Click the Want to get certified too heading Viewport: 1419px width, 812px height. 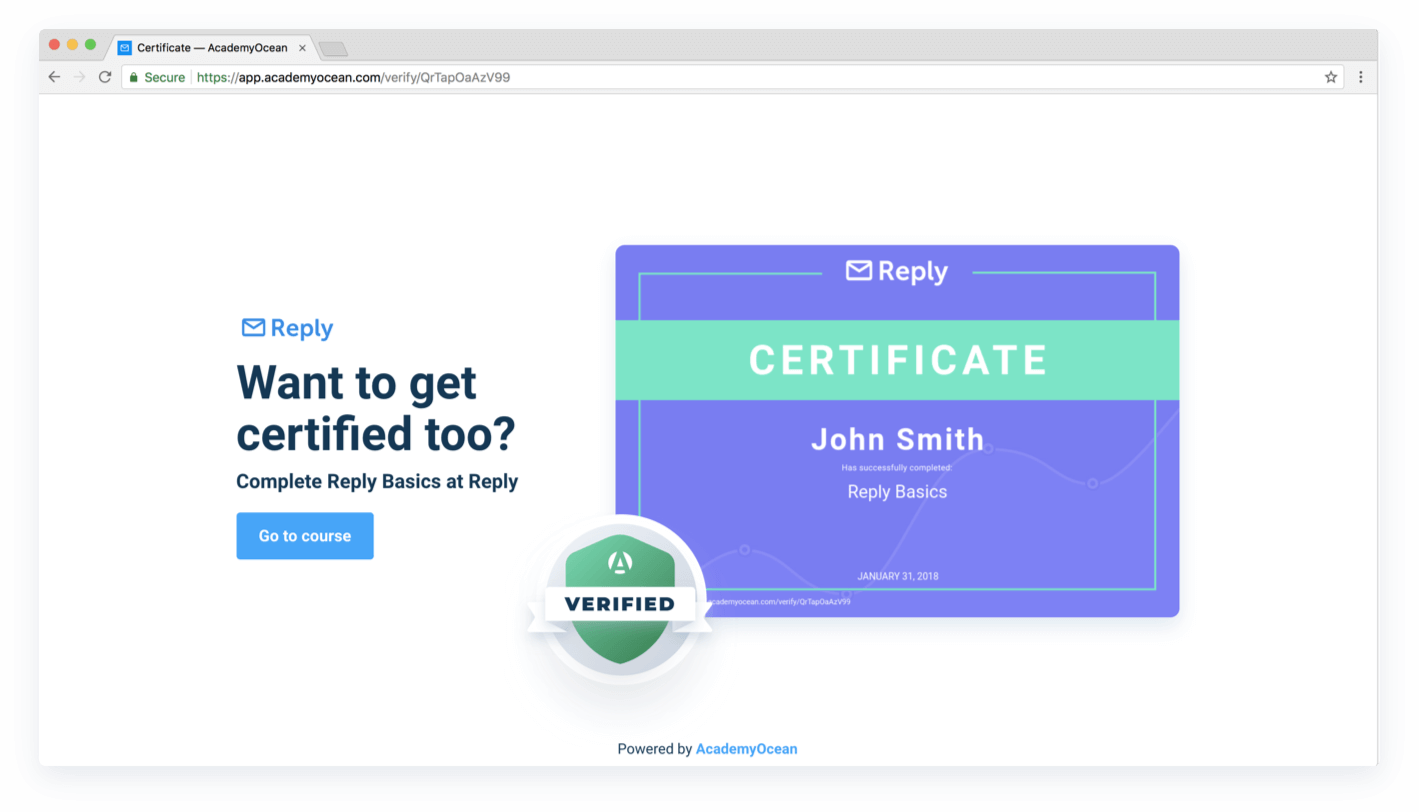click(376, 408)
